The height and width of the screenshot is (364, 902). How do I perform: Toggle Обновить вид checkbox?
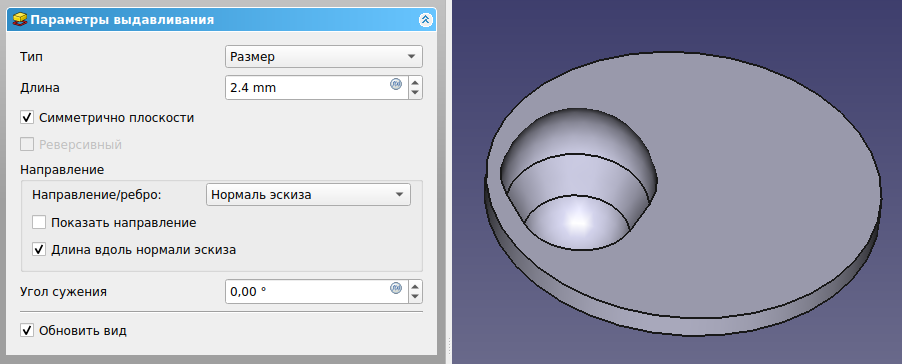click(x=27, y=331)
